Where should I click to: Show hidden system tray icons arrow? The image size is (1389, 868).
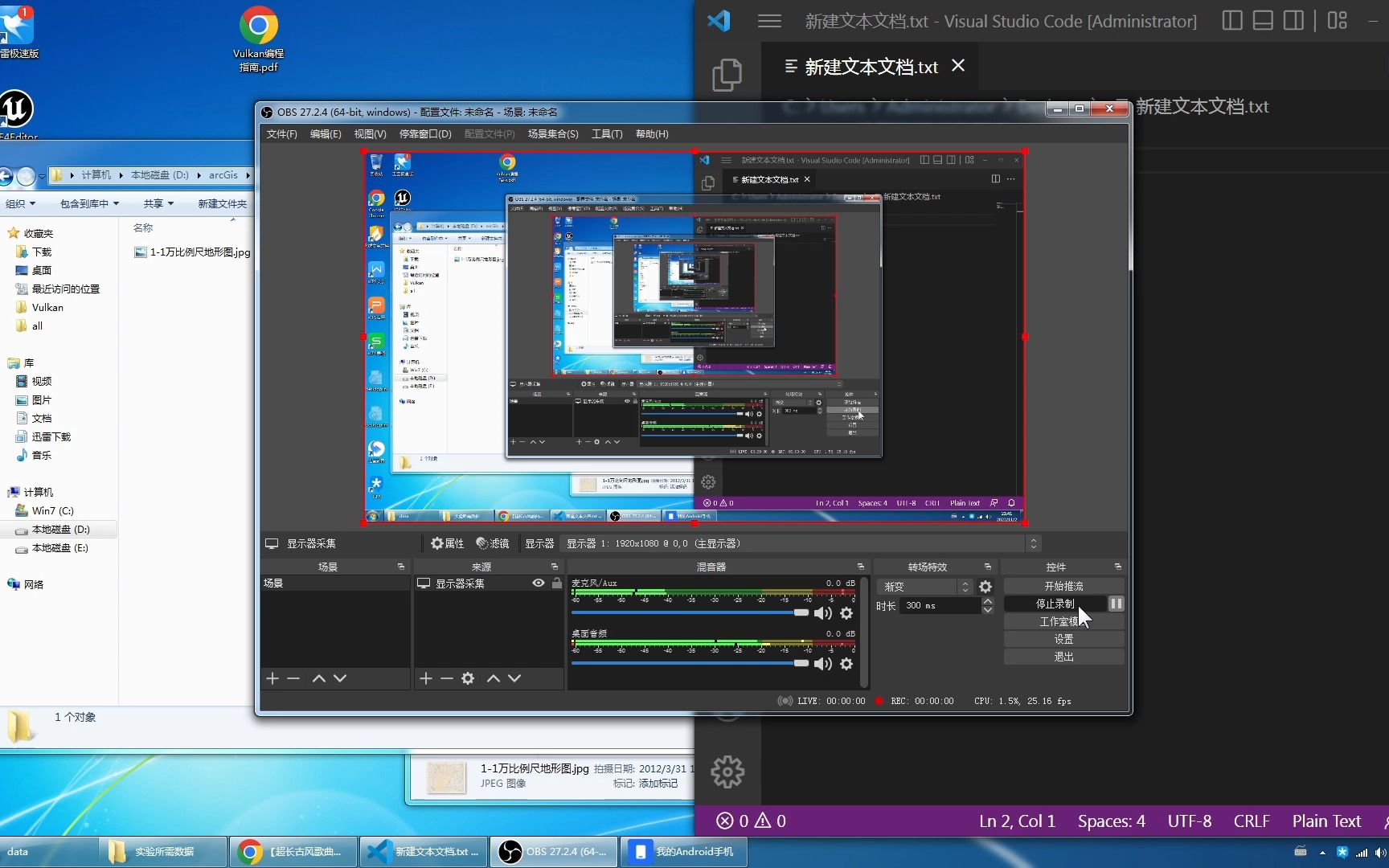(1322, 853)
